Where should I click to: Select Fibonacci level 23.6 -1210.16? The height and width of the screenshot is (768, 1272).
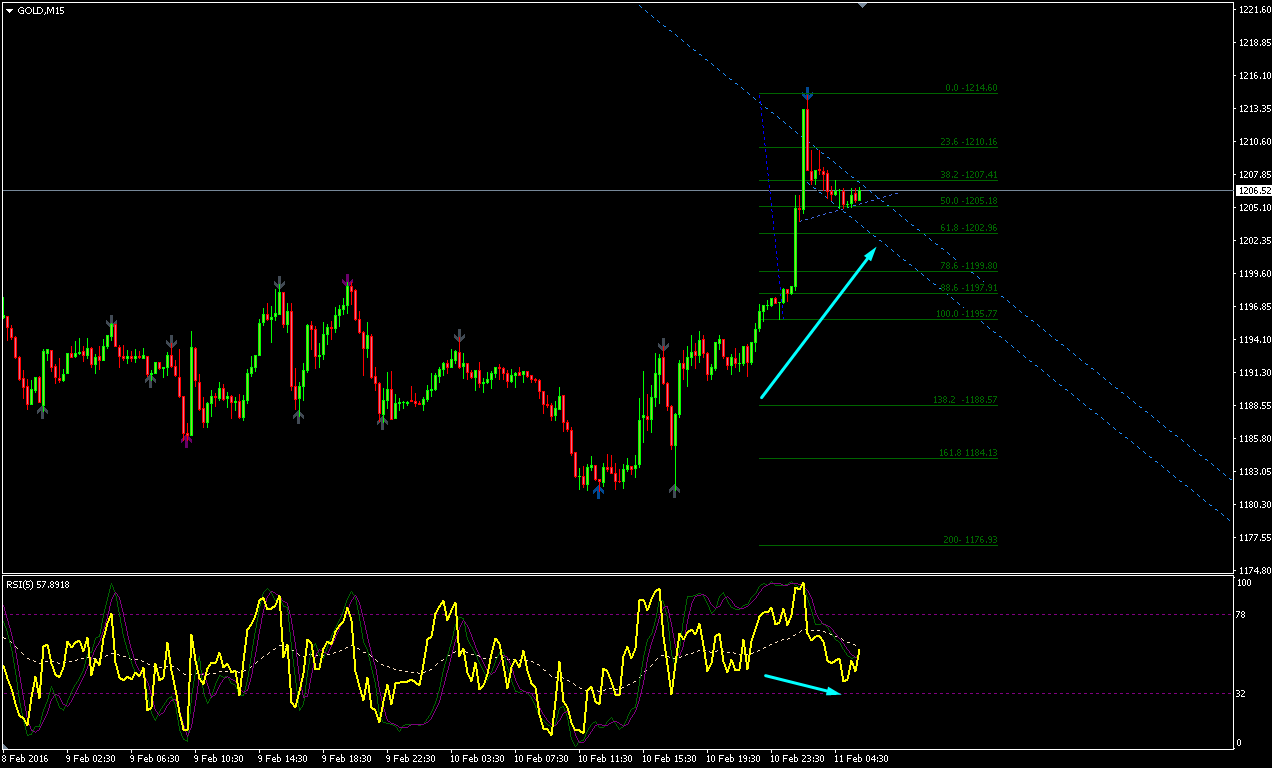click(968, 142)
